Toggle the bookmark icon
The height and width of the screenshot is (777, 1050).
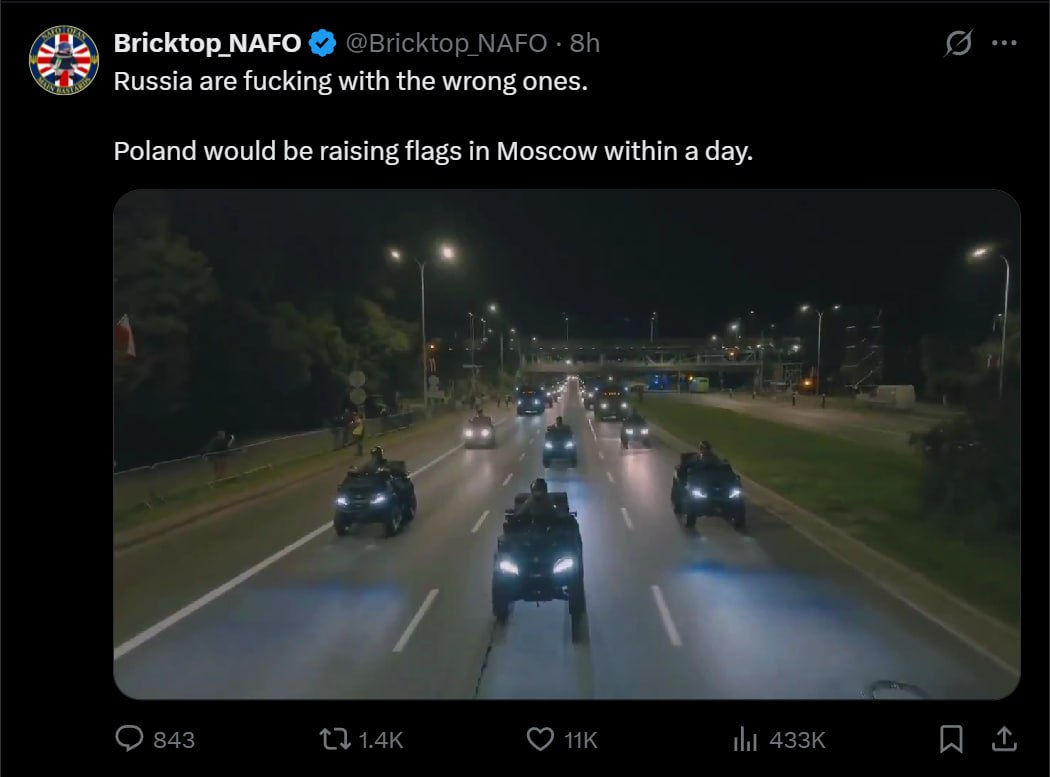[x=951, y=739]
